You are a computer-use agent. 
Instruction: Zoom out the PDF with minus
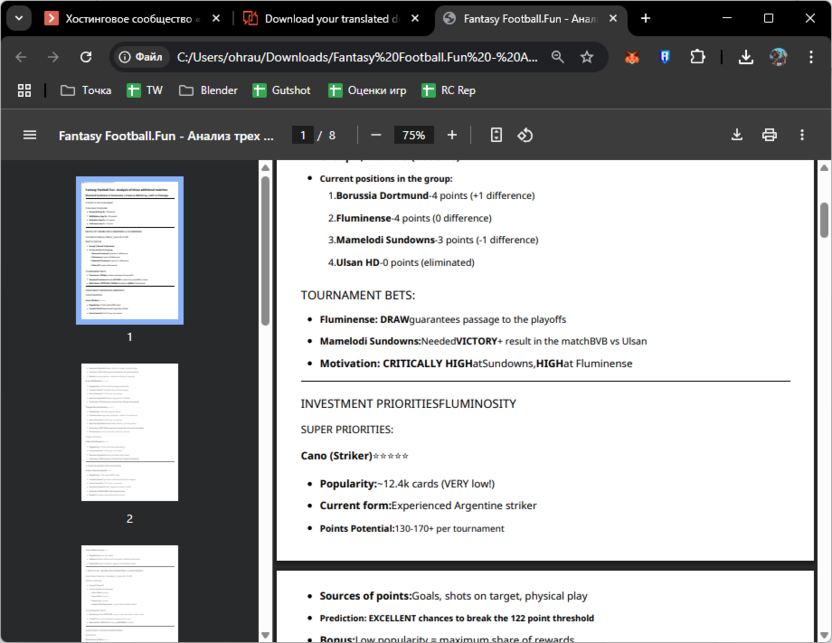(x=376, y=135)
